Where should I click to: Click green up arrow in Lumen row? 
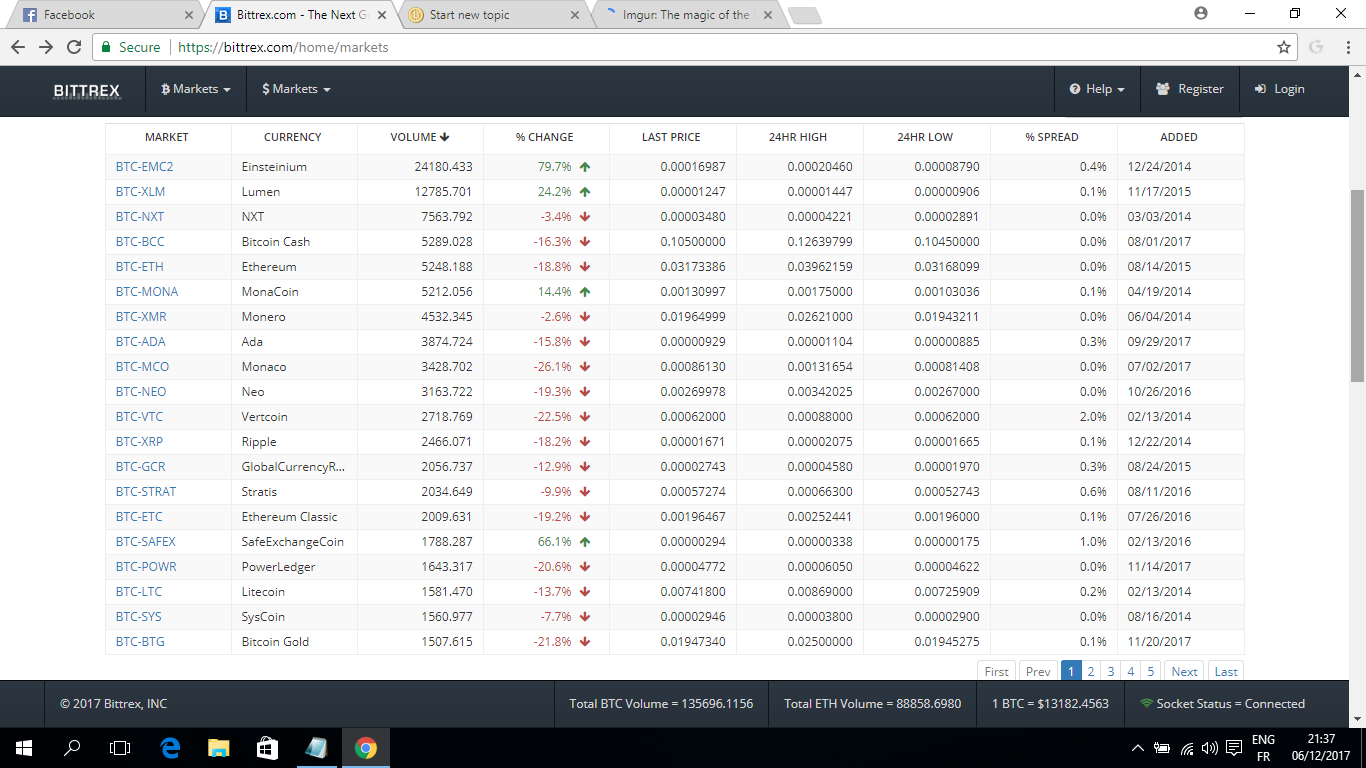[585, 192]
